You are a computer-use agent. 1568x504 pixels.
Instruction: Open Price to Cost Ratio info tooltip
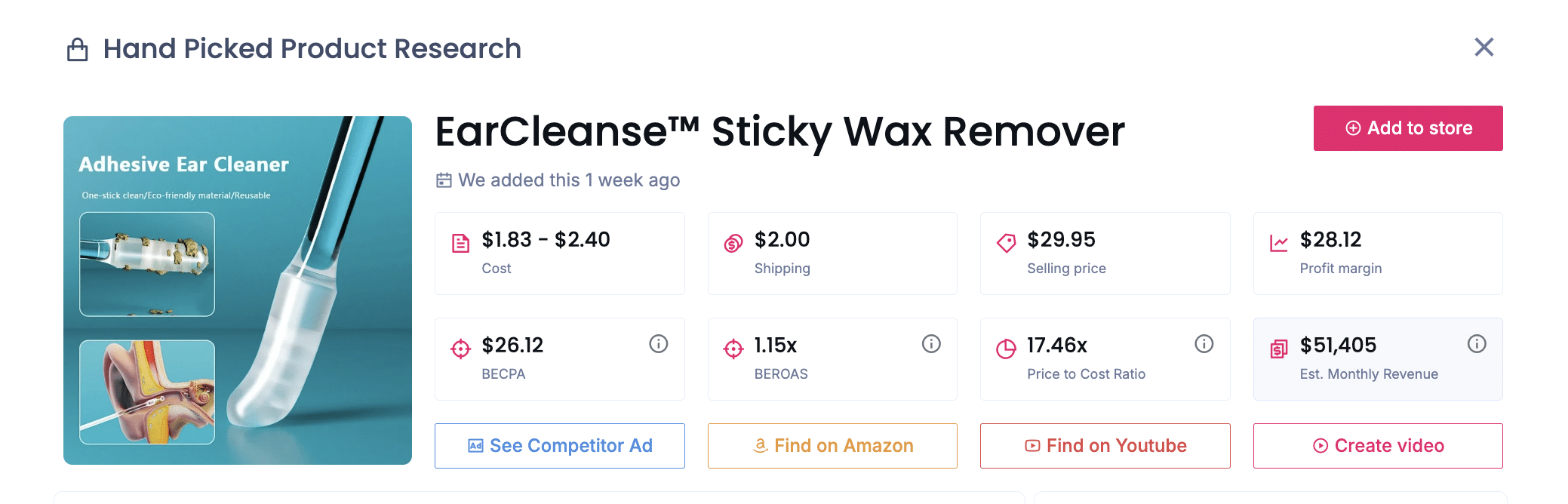click(1204, 344)
